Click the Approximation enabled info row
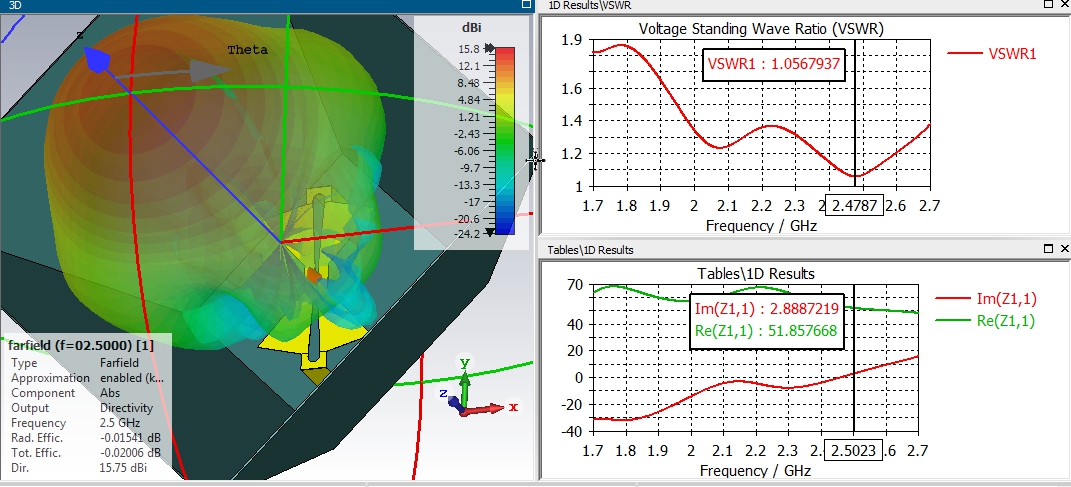This screenshot has width=1071, height=487. (x=87, y=378)
